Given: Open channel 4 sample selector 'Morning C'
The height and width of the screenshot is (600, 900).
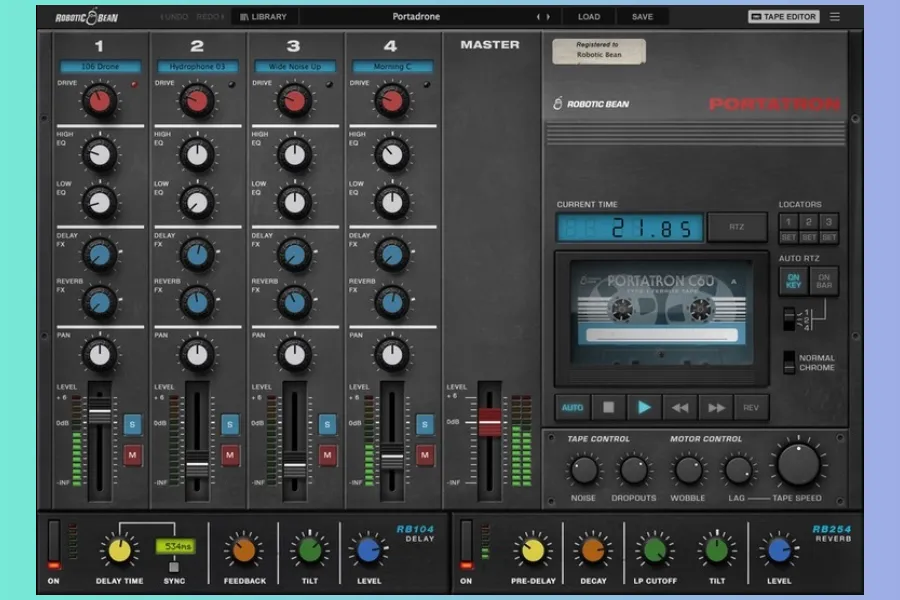Looking at the screenshot, I should [392, 67].
